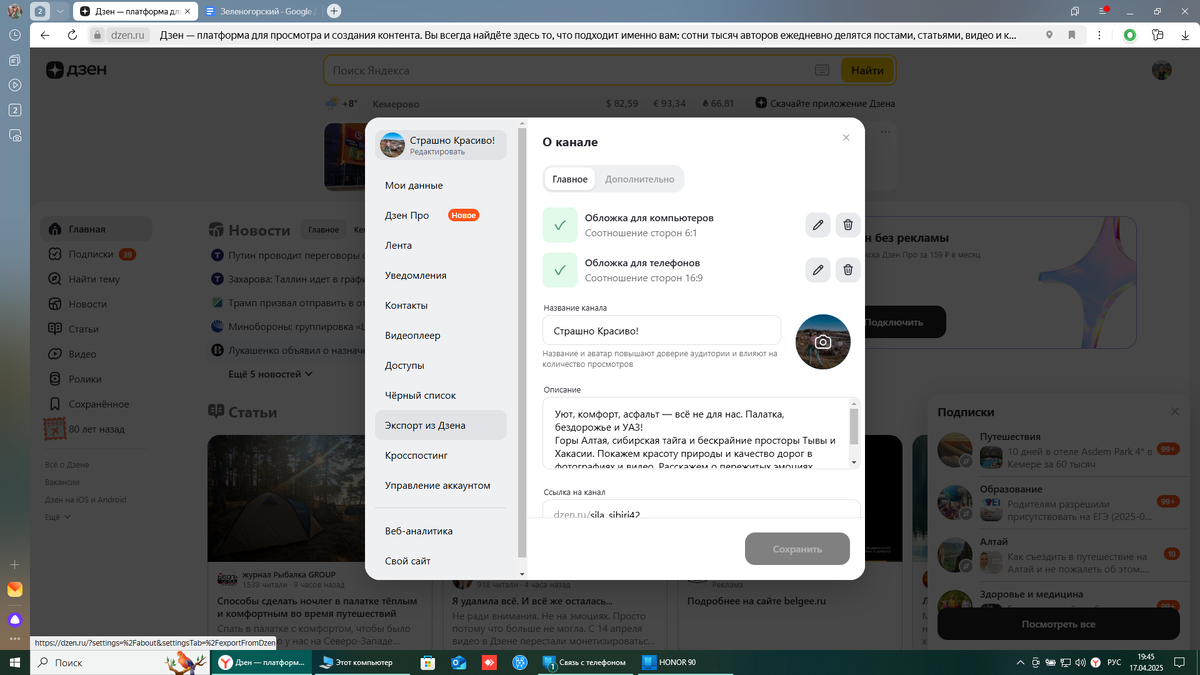Delete the computer cover with trash icon

(x=848, y=225)
